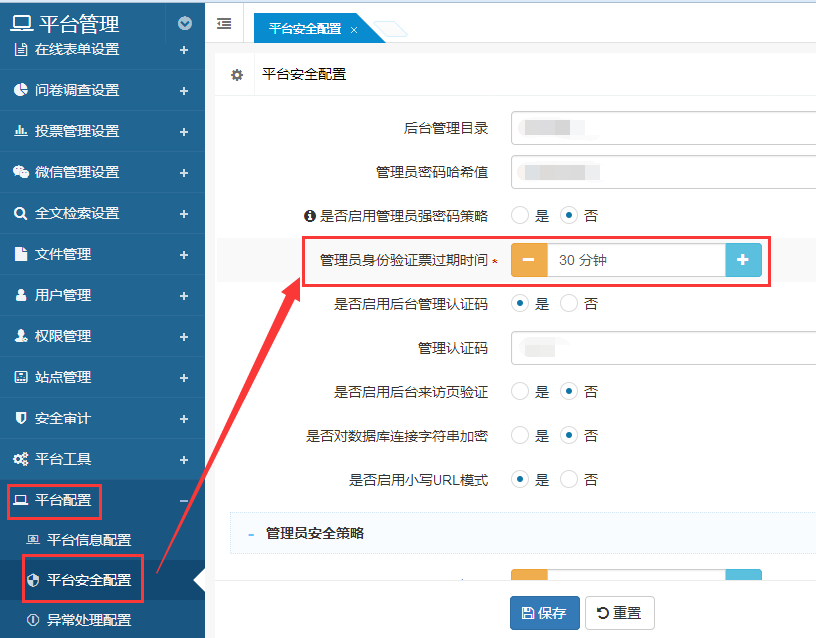Close the 平台安全配置 tab
The height and width of the screenshot is (638, 816).
[x=354, y=30]
